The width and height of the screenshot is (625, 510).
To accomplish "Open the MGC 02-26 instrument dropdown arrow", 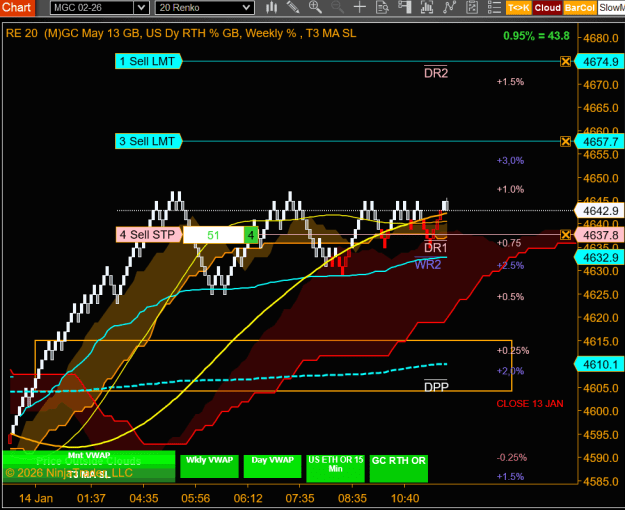I will 142,8.
